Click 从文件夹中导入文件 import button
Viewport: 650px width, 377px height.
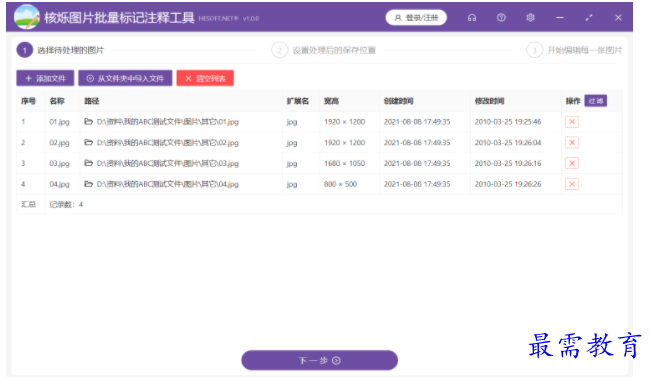(x=125, y=78)
